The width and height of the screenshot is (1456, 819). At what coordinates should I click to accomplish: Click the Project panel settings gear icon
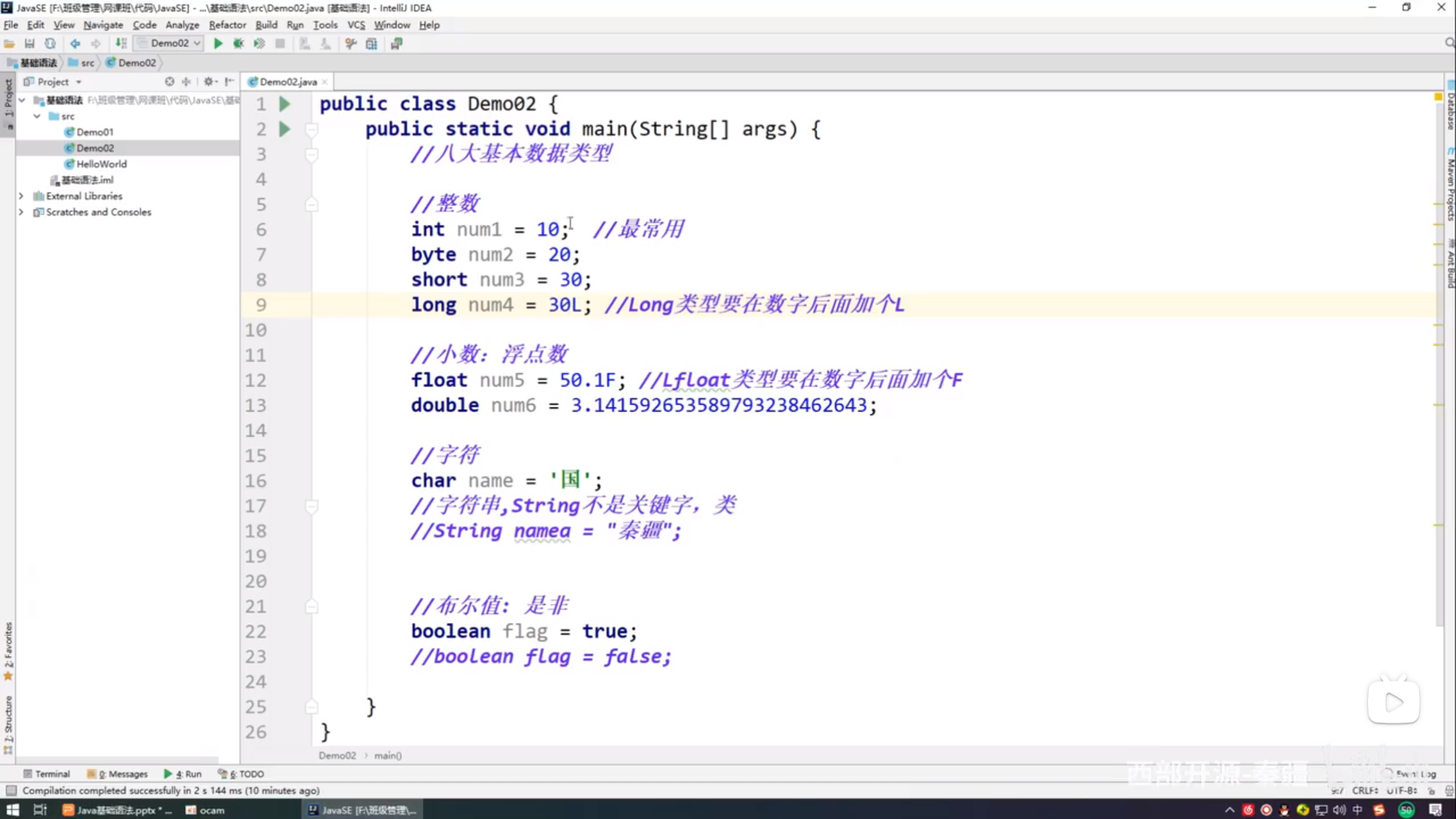click(208, 81)
